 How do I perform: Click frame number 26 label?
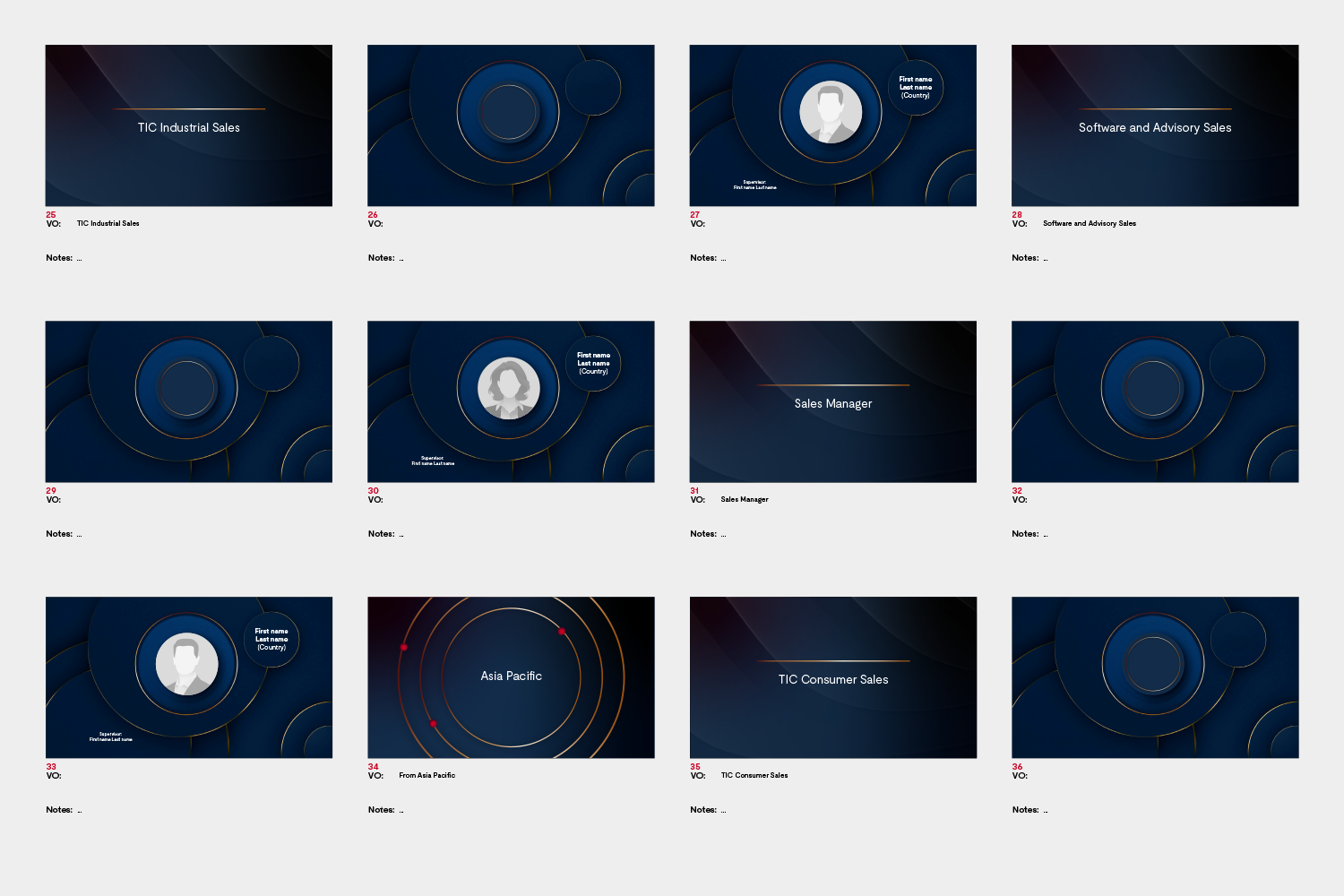coord(373,215)
